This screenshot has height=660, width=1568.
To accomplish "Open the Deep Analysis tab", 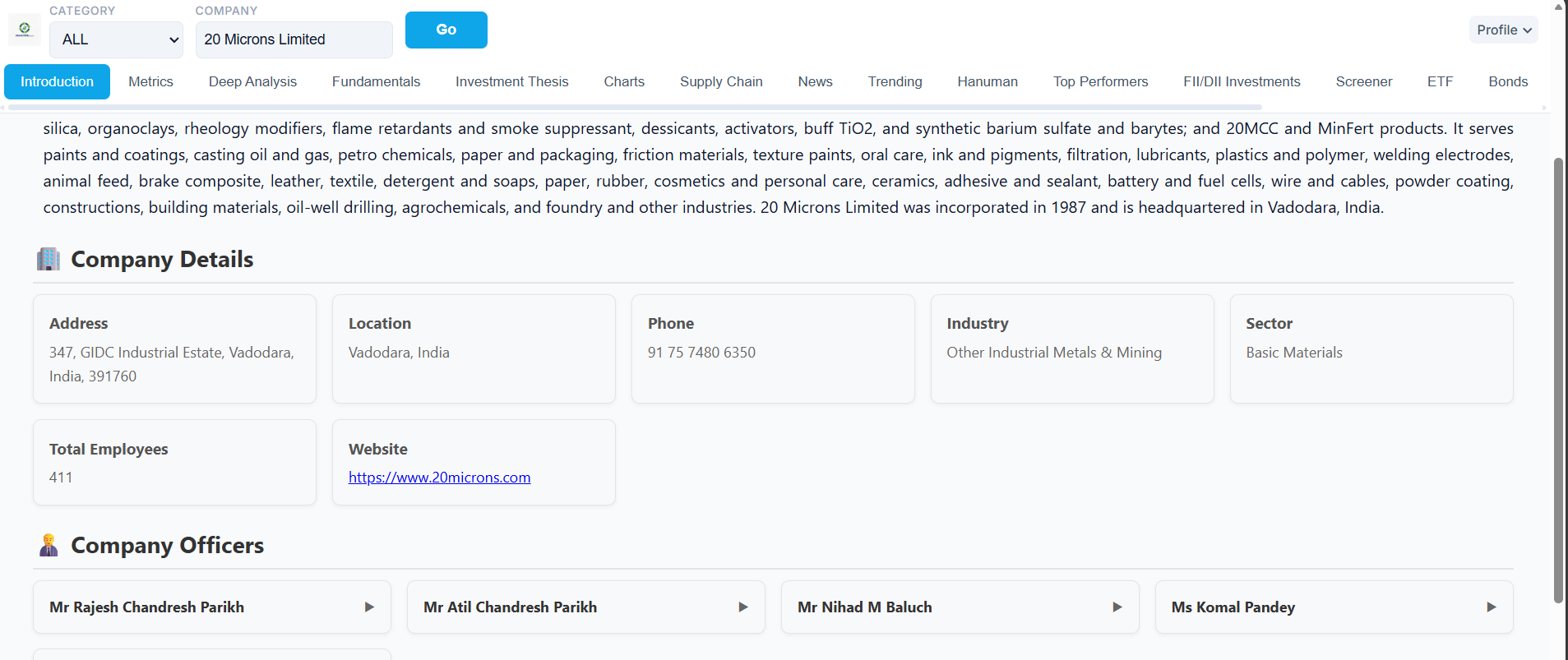I will click(252, 81).
